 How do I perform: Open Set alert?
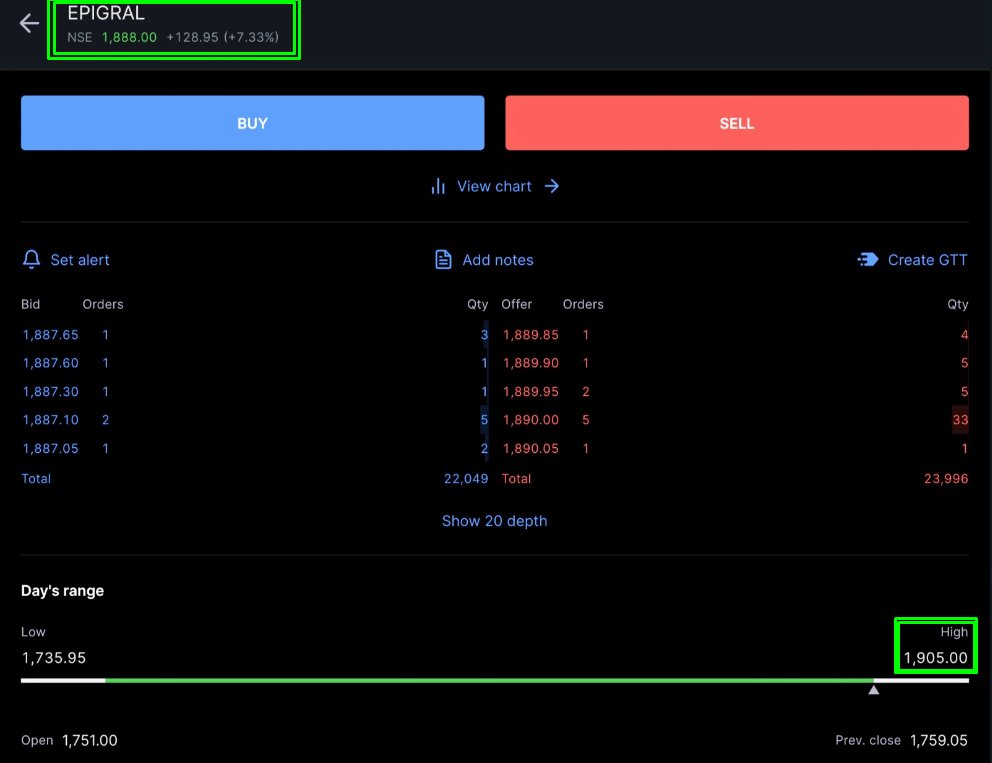(x=80, y=260)
